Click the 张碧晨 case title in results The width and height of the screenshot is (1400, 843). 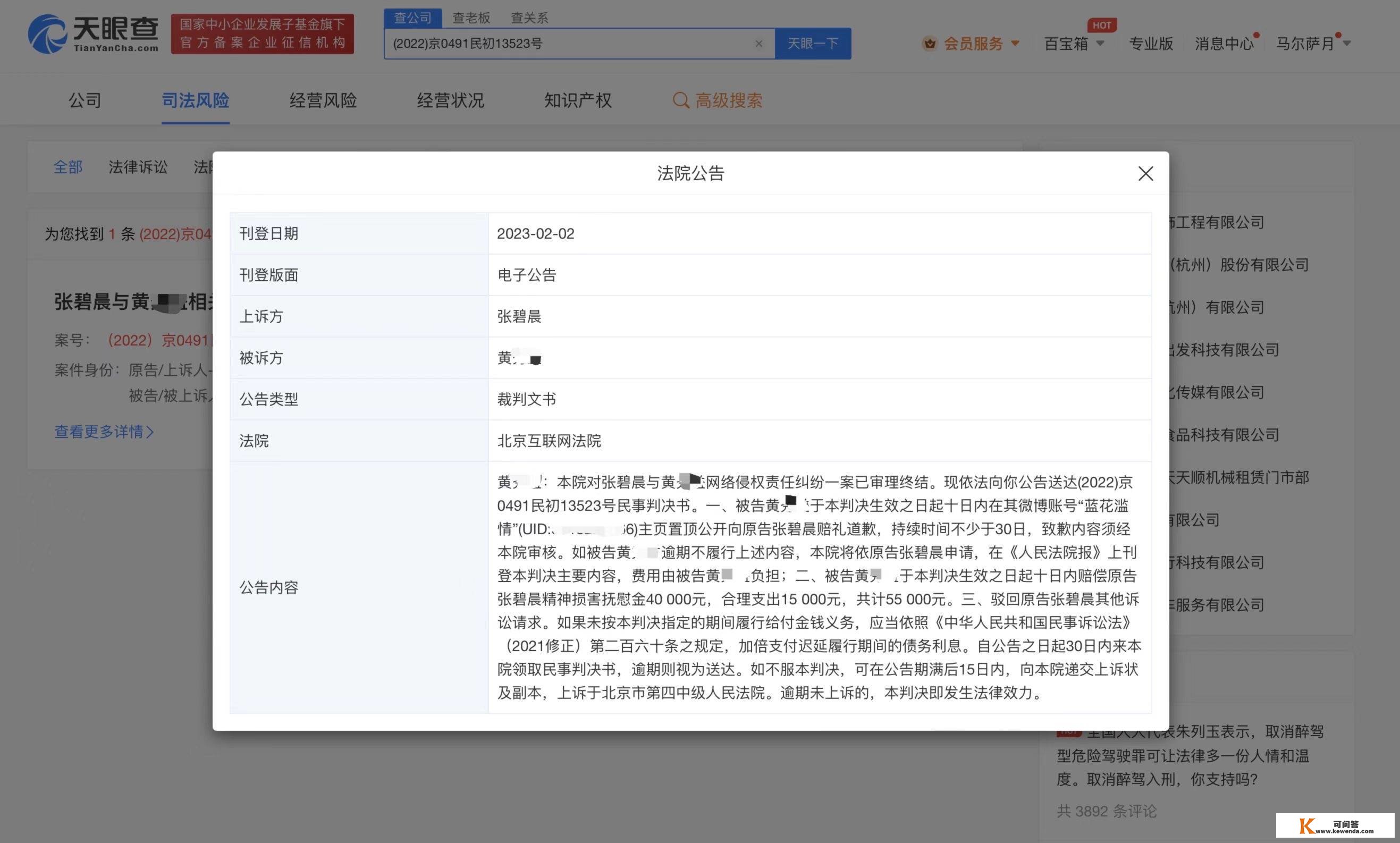coord(133,301)
